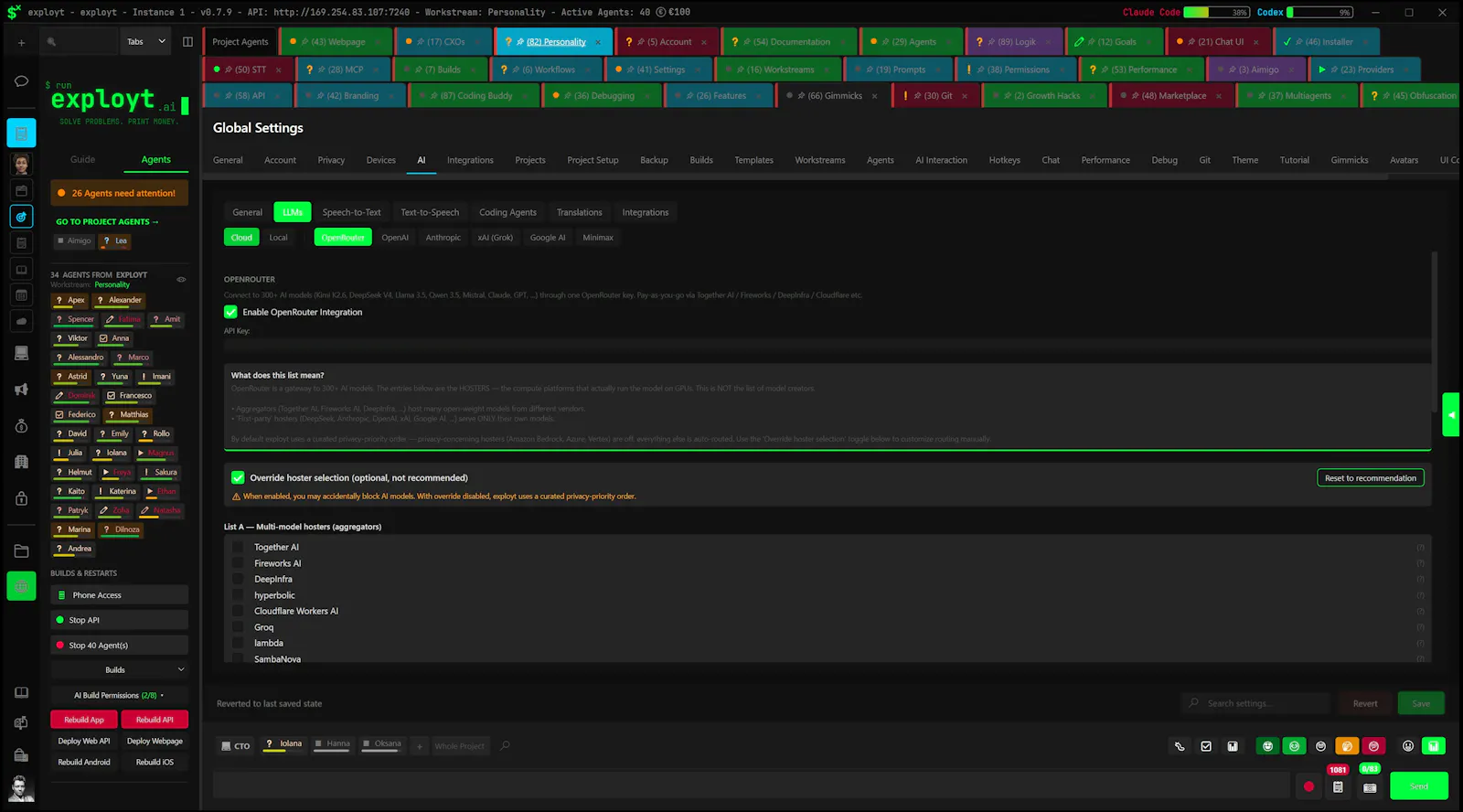Select the Anthropic provider tab

click(x=443, y=238)
